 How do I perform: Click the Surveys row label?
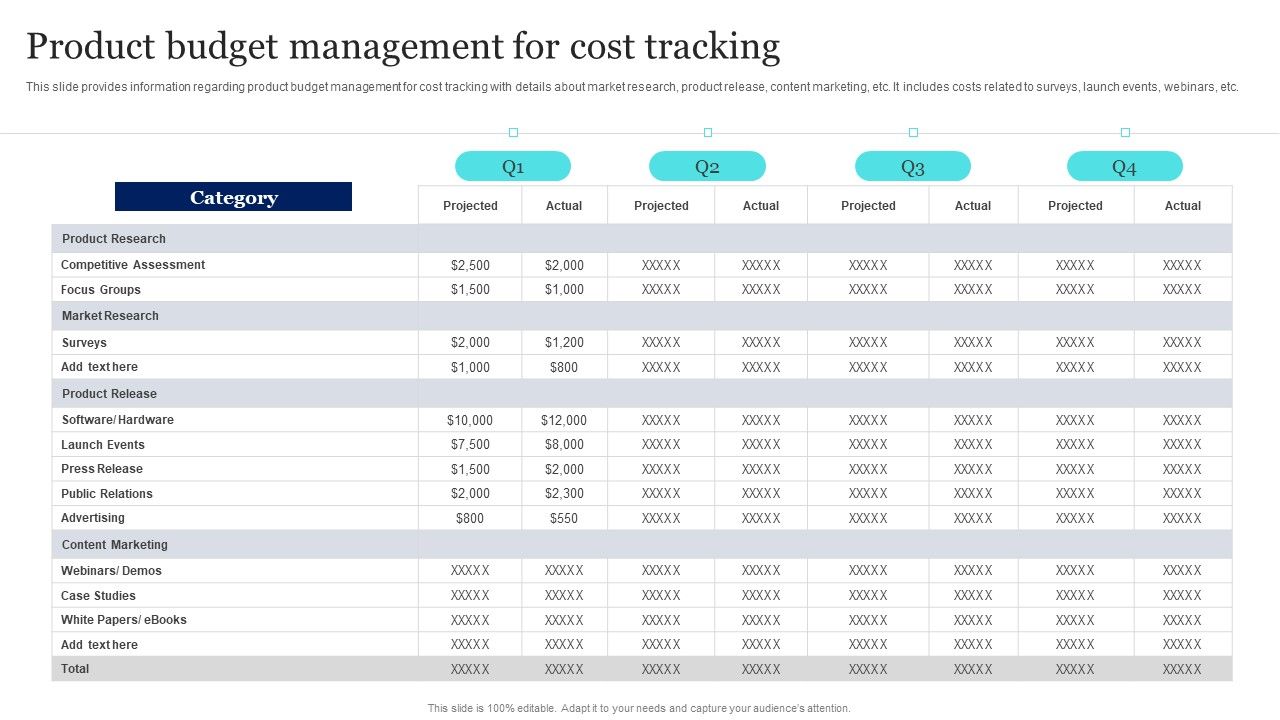84,343
